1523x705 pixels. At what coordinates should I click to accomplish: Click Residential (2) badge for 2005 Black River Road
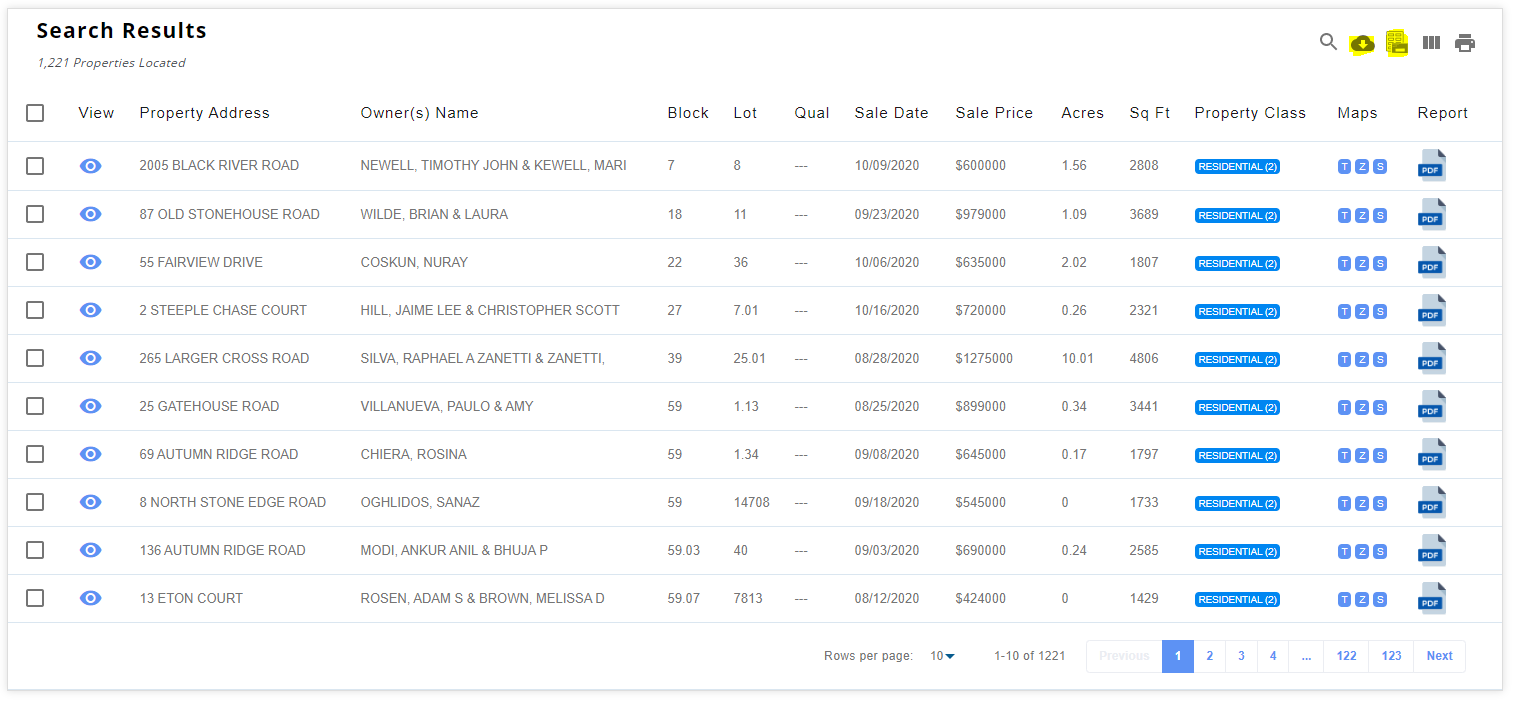(1237, 166)
